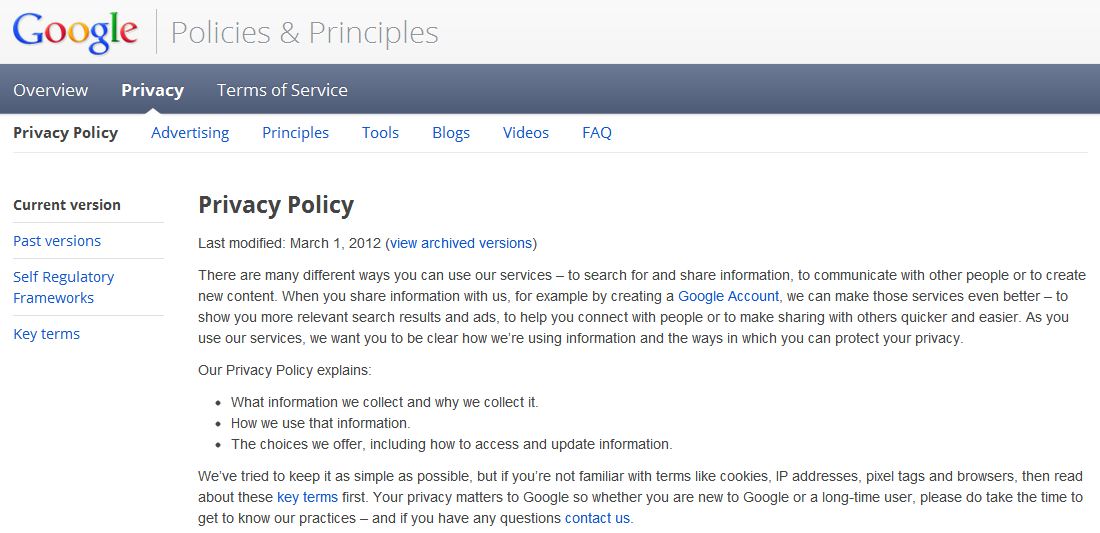Open the Advertising section
The height and width of the screenshot is (533, 1100).
tap(190, 133)
